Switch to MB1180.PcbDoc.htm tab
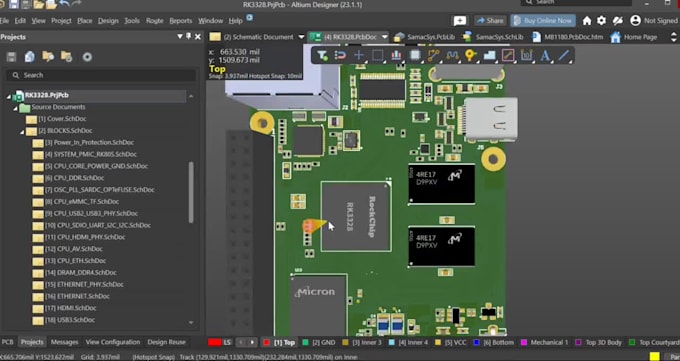Image resolution: width=680 pixels, height=361 pixels. 567,37
